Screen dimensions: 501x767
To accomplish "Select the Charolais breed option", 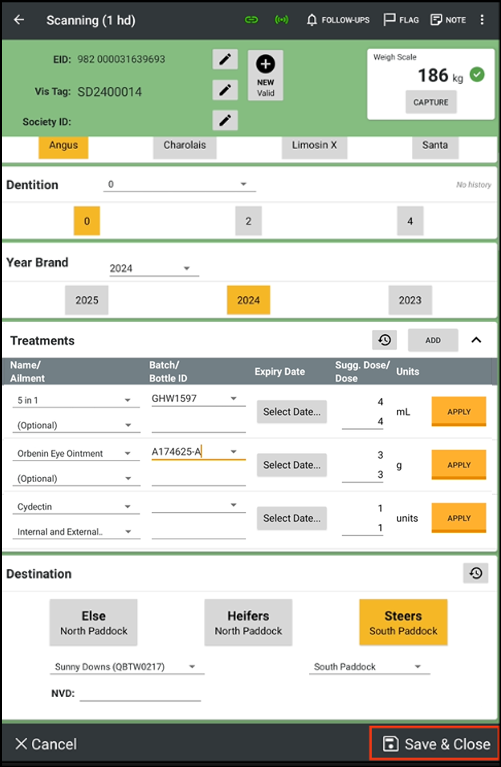I will [184, 146].
